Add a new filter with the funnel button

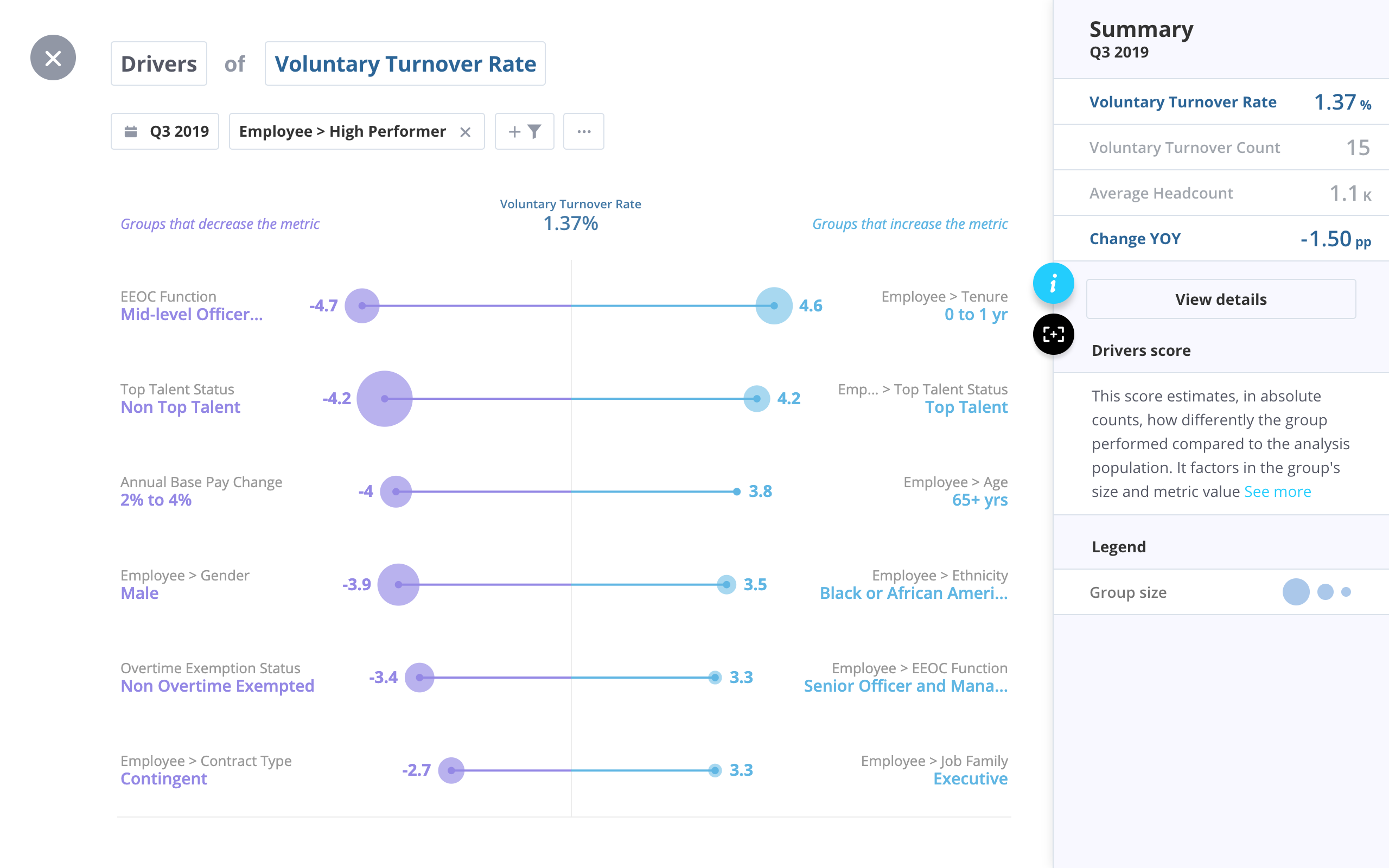pyautogui.click(x=524, y=131)
